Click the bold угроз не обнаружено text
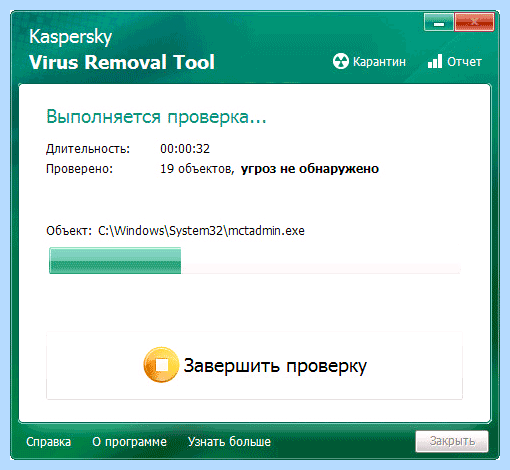Viewport: 510px width, 470px height. click(x=310, y=169)
